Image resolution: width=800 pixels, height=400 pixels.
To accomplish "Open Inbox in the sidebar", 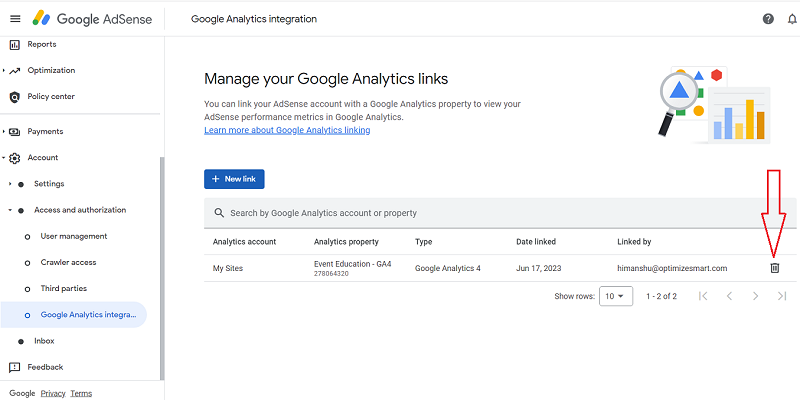I will click(x=44, y=341).
